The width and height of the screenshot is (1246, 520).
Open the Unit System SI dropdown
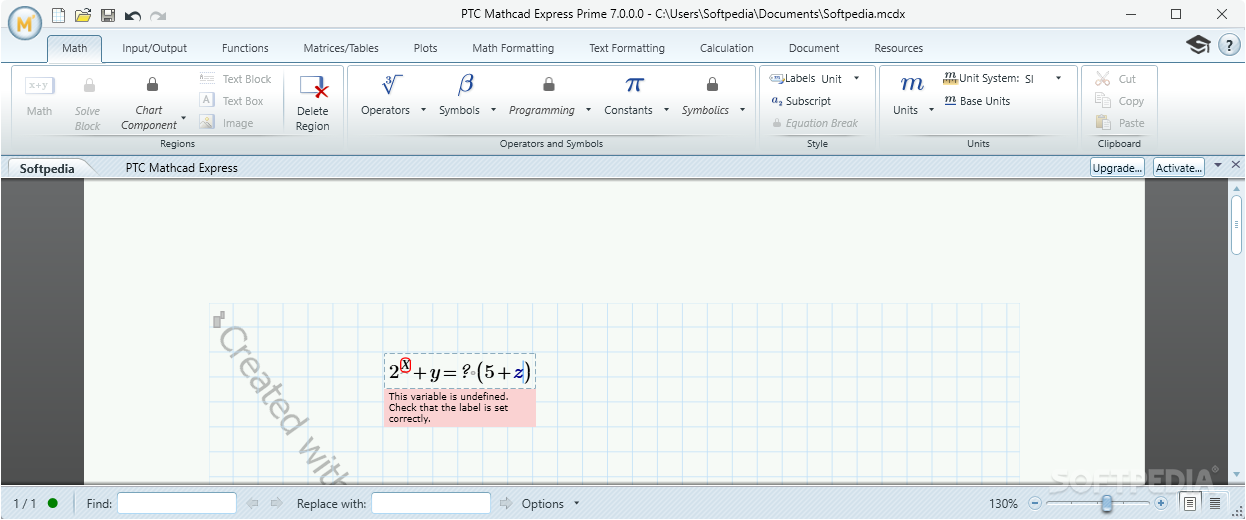[1058, 78]
